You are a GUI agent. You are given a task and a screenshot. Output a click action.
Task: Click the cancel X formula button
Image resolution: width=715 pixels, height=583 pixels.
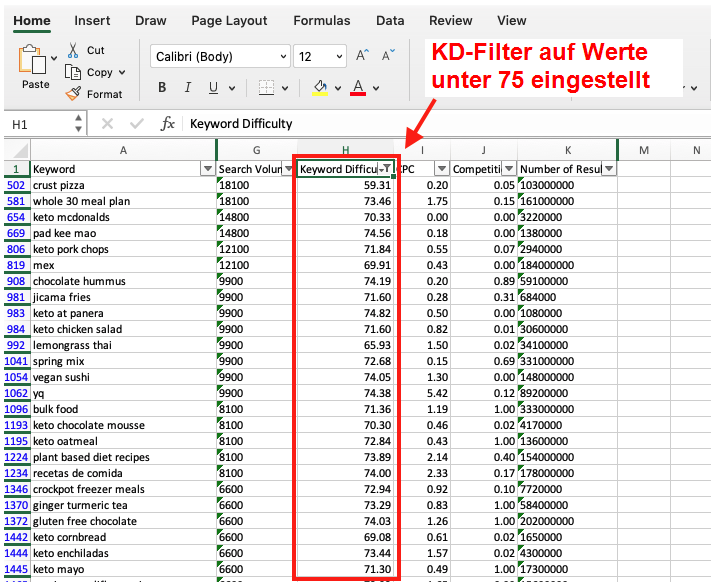[107, 124]
